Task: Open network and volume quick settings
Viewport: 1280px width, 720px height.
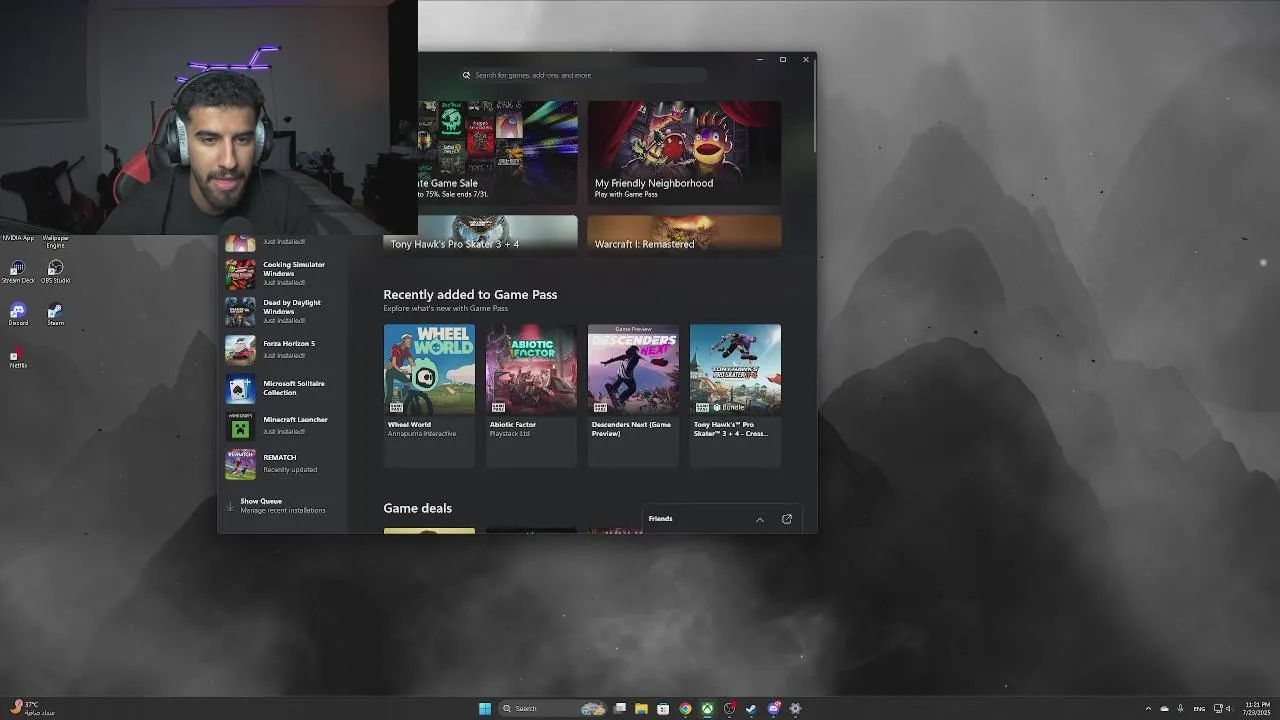Action: click(1223, 708)
